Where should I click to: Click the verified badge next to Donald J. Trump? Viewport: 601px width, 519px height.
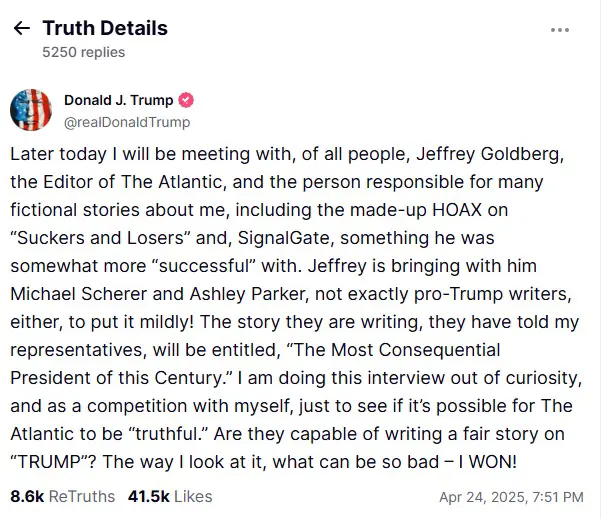point(186,100)
